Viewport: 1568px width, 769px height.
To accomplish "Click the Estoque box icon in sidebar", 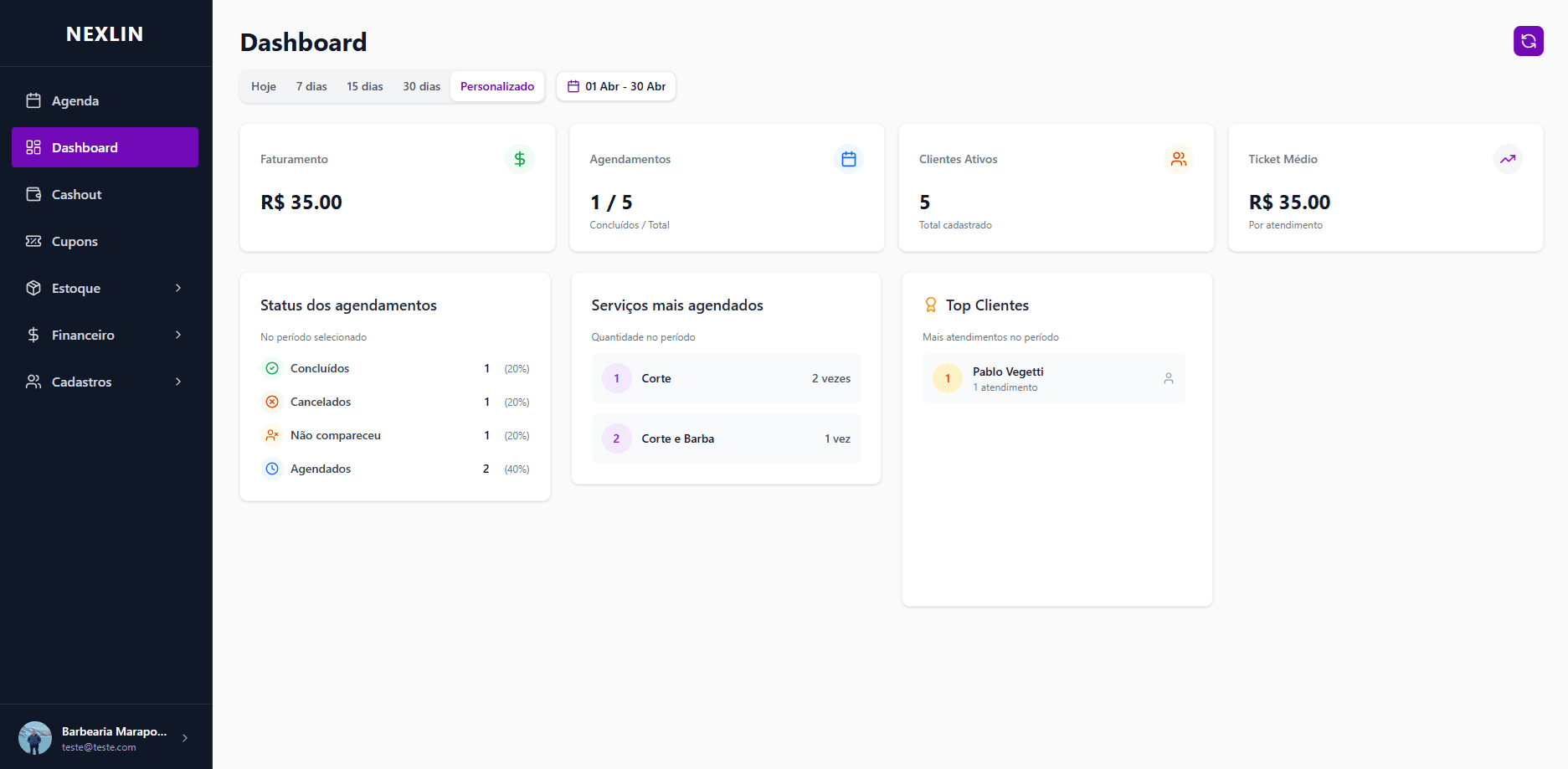I will pyautogui.click(x=33, y=288).
